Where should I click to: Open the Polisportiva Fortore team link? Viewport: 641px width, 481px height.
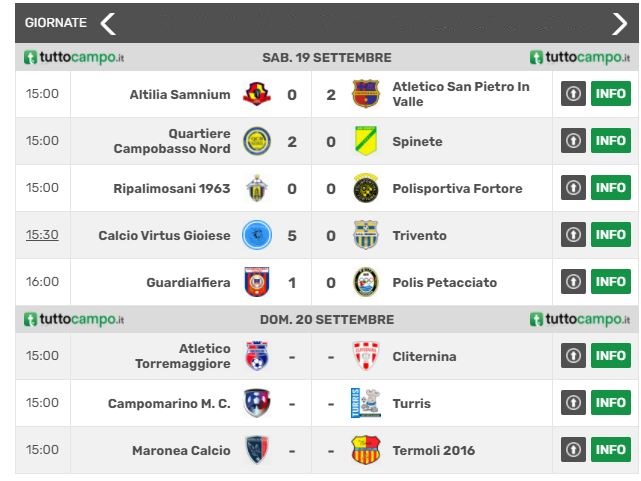pos(457,188)
